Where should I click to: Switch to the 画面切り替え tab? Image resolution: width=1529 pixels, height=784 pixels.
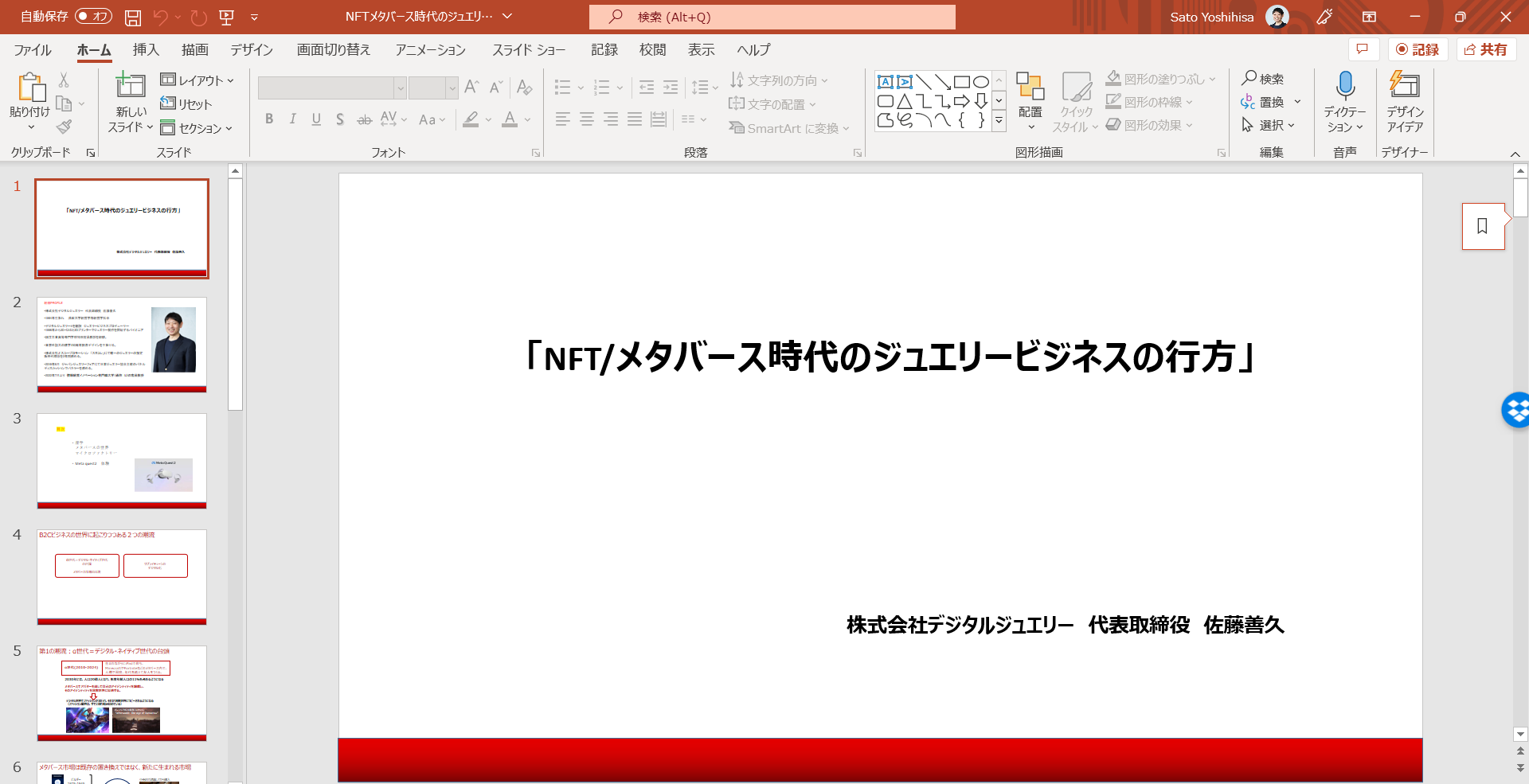pos(334,50)
